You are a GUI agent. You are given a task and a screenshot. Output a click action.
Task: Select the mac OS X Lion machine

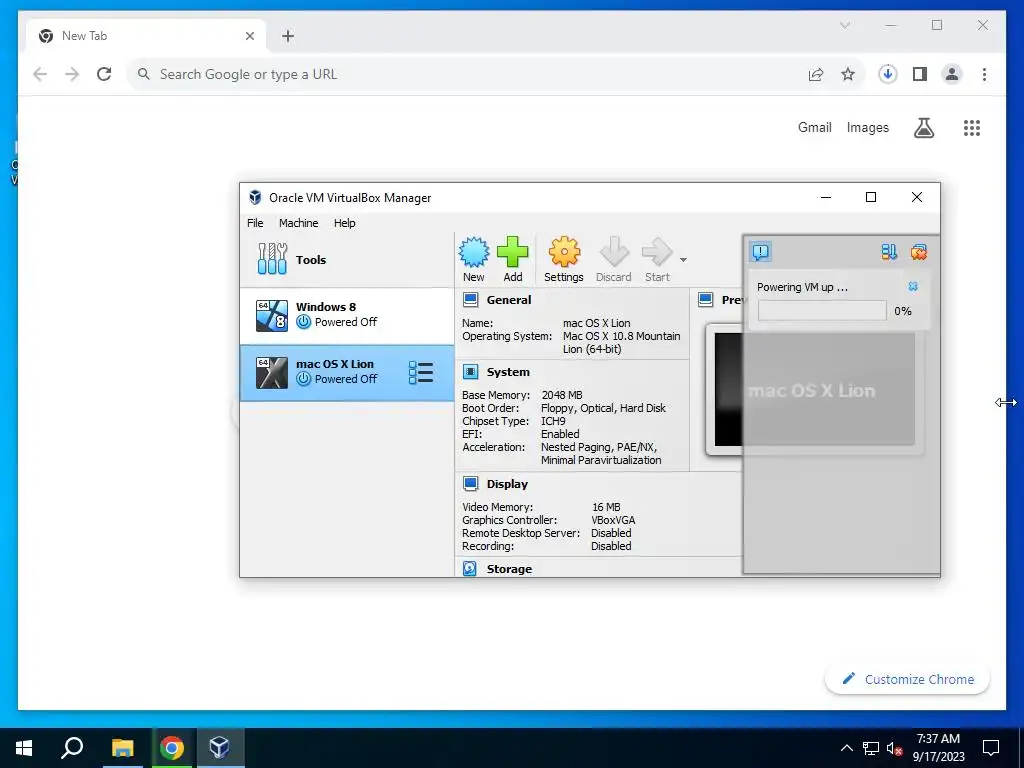[347, 373]
